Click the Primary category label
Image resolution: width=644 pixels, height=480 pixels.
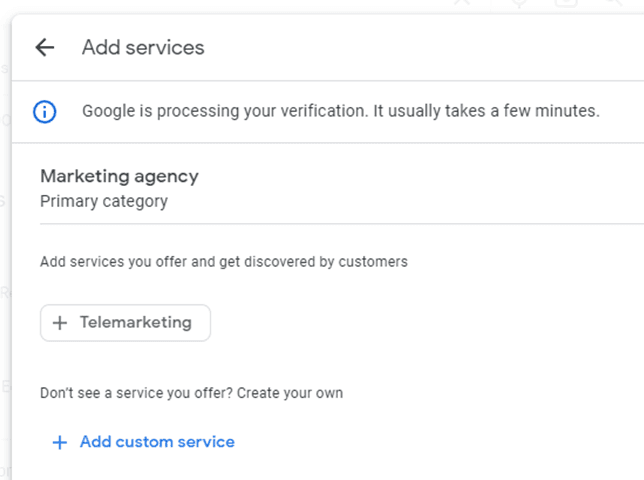coord(104,201)
